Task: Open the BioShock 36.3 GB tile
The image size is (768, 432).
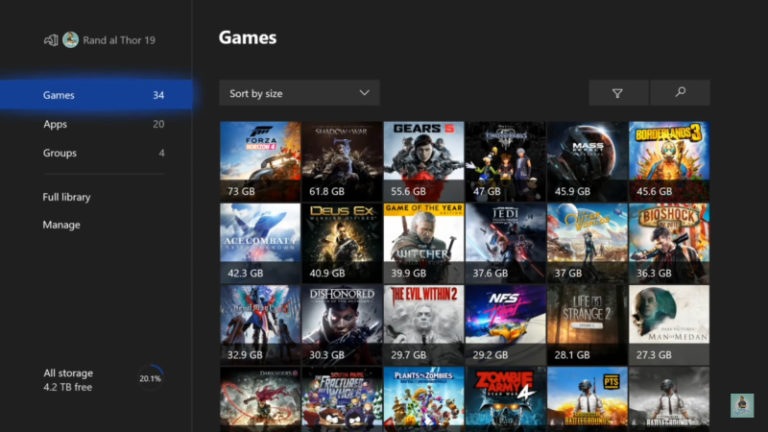Action: (669, 243)
